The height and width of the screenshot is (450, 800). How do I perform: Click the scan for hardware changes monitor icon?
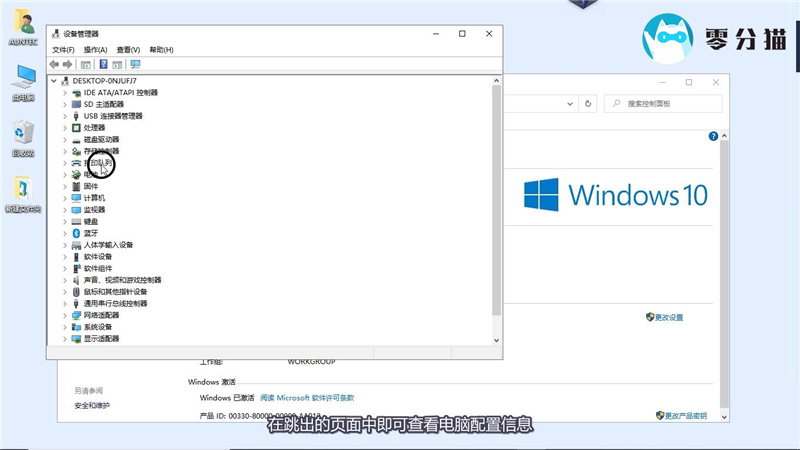click(x=135, y=64)
